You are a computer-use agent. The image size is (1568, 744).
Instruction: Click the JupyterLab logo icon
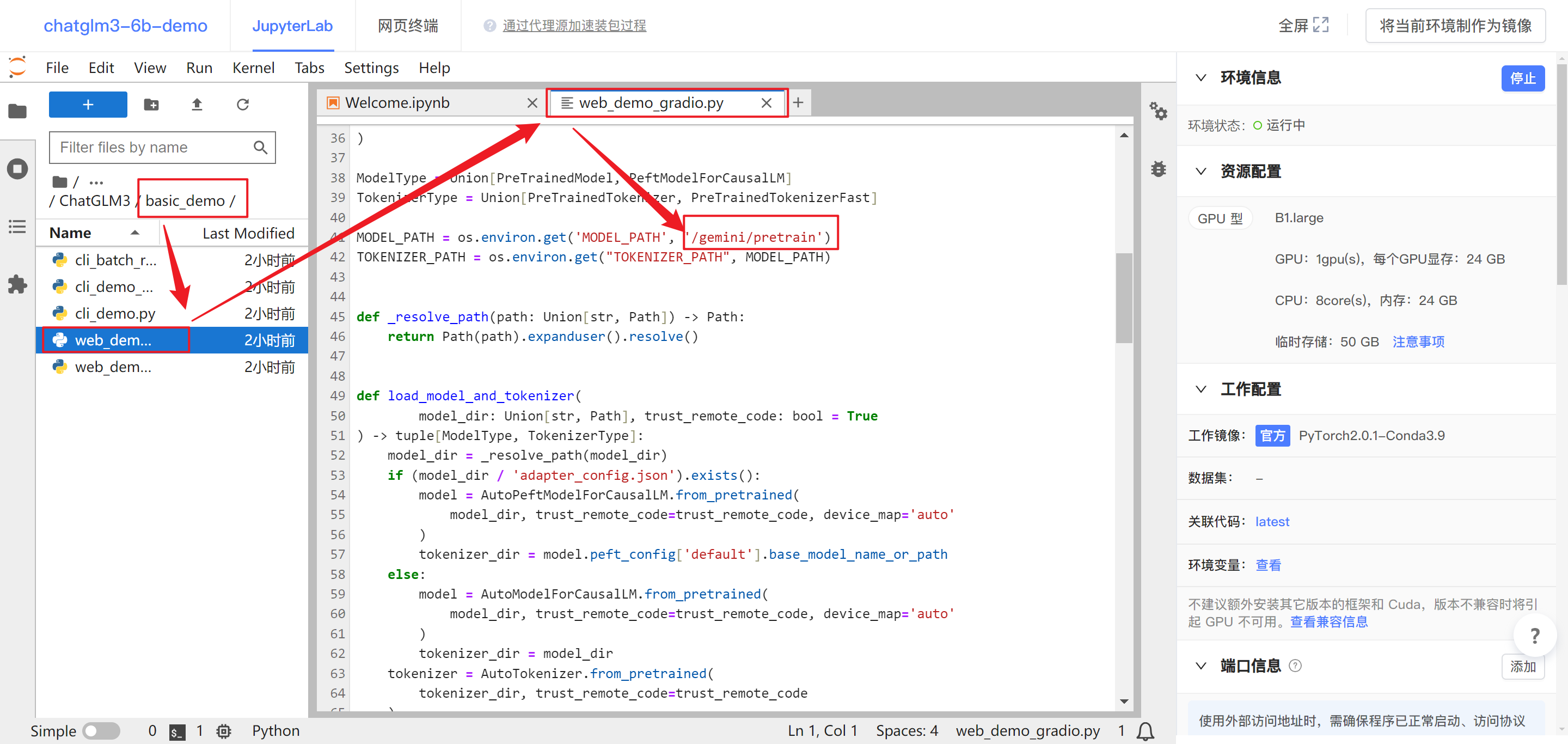pos(17,67)
